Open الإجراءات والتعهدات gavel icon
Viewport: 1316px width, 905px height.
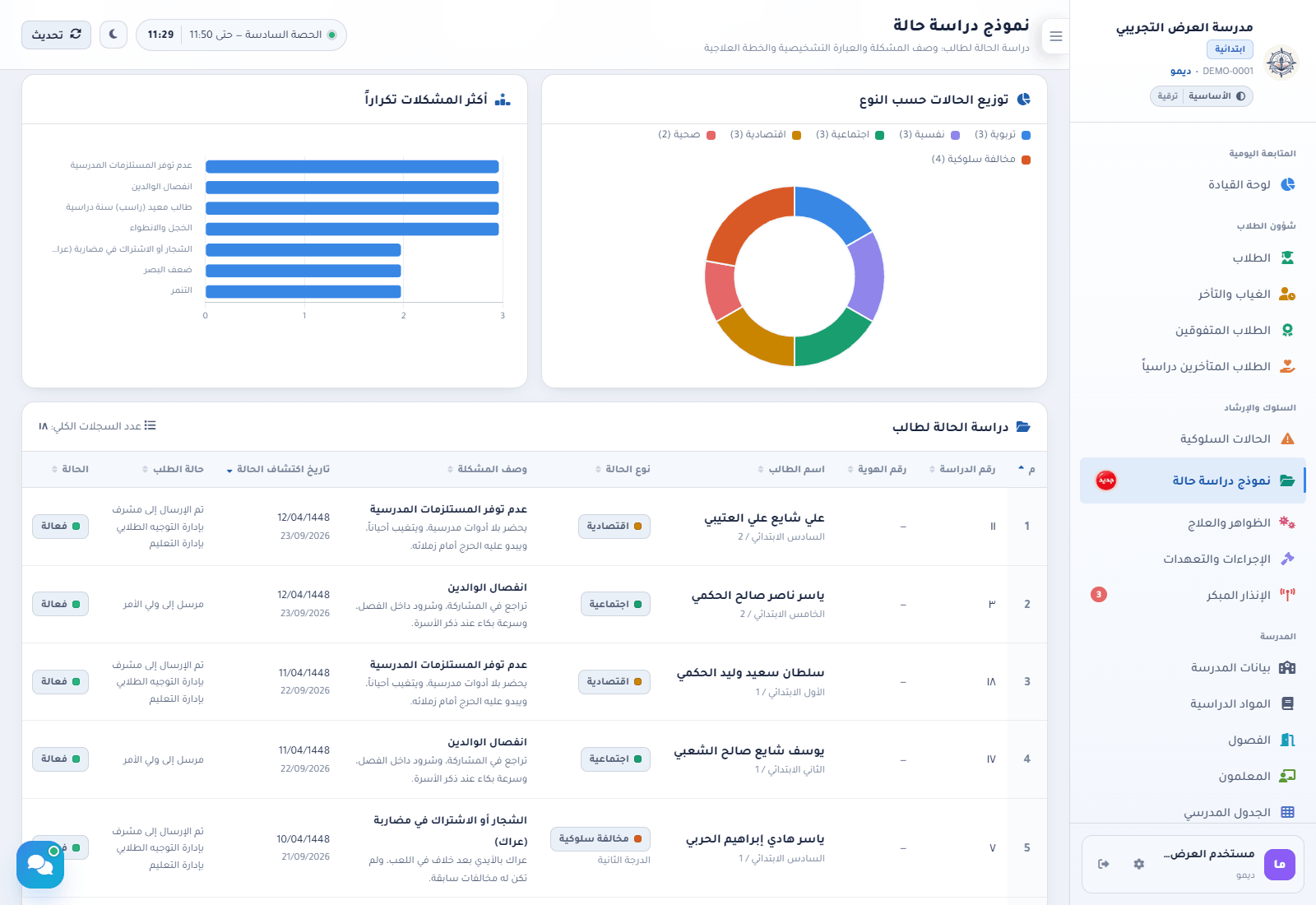[x=1288, y=559]
